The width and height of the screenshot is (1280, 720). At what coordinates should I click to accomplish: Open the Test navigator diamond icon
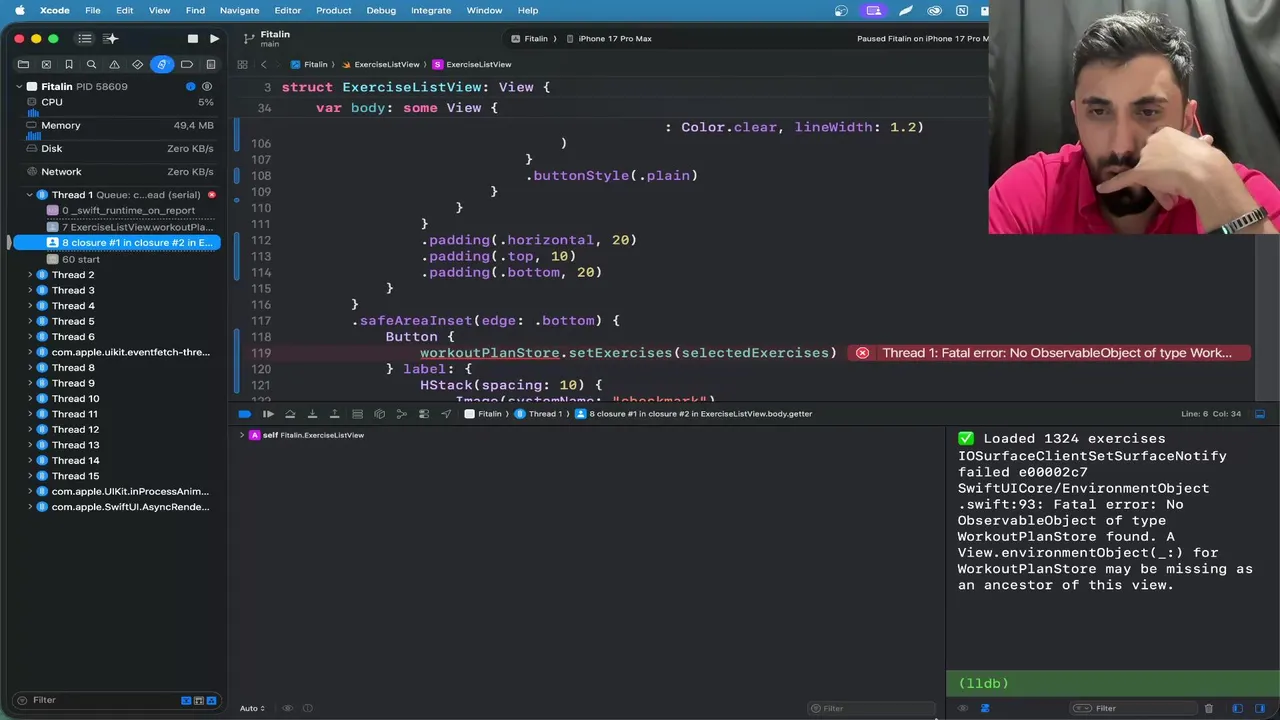point(138,64)
